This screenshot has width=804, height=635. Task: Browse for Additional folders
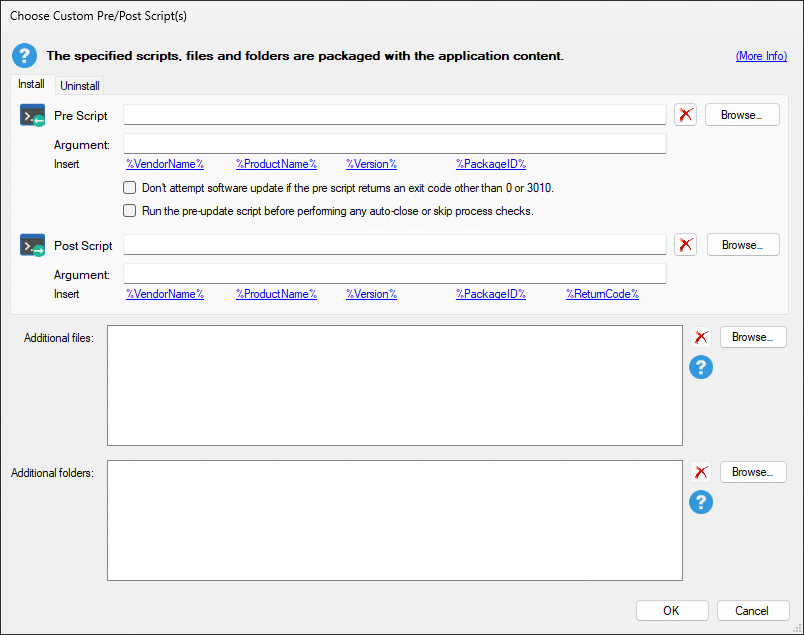[753, 472]
